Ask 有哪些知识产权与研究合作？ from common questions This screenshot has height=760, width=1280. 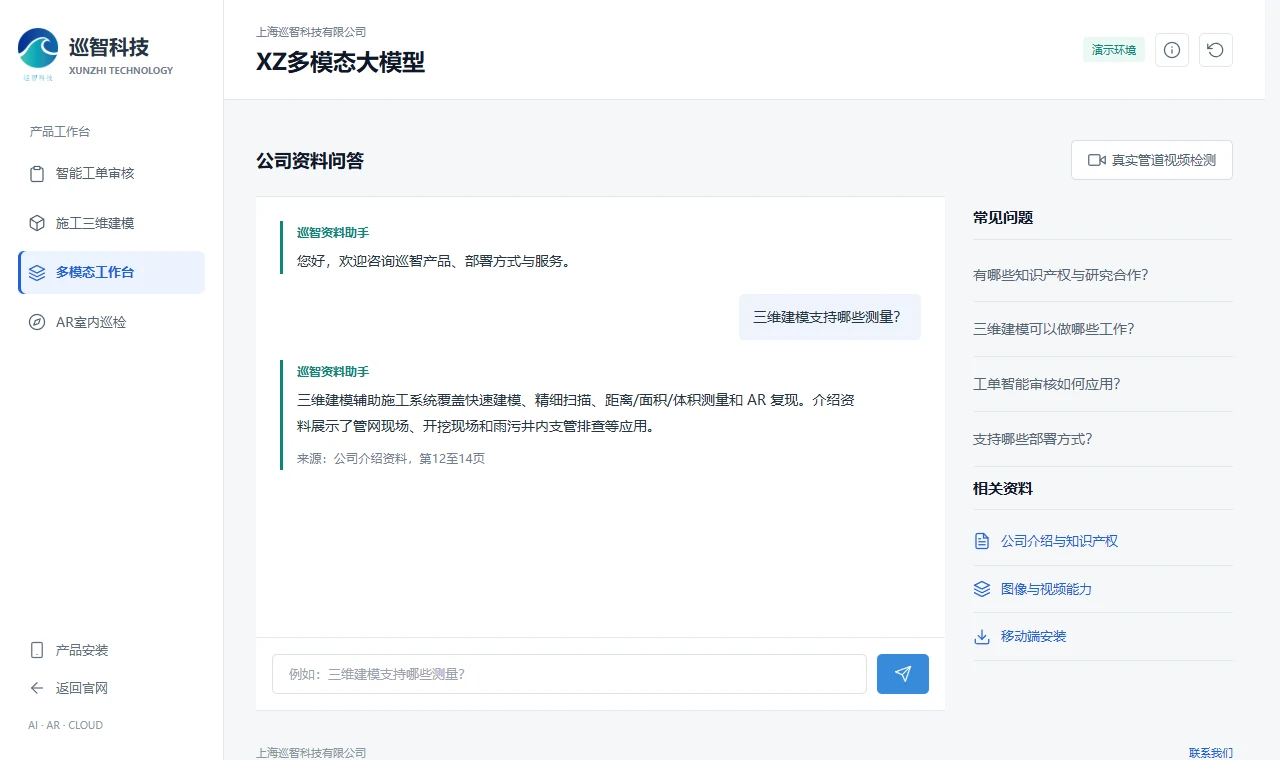tap(1103, 275)
